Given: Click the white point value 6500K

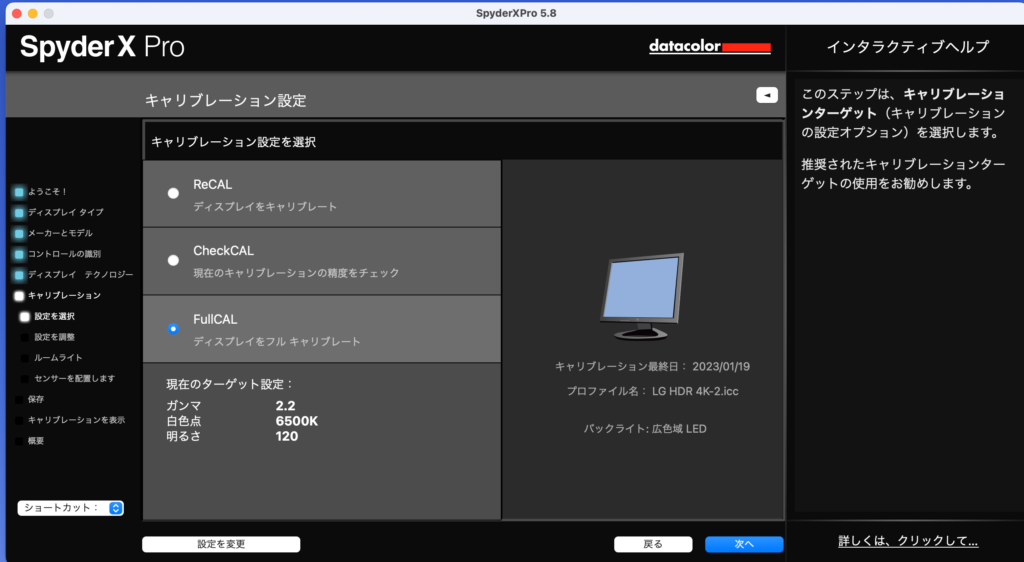Looking at the screenshot, I should (x=296, y=421).
